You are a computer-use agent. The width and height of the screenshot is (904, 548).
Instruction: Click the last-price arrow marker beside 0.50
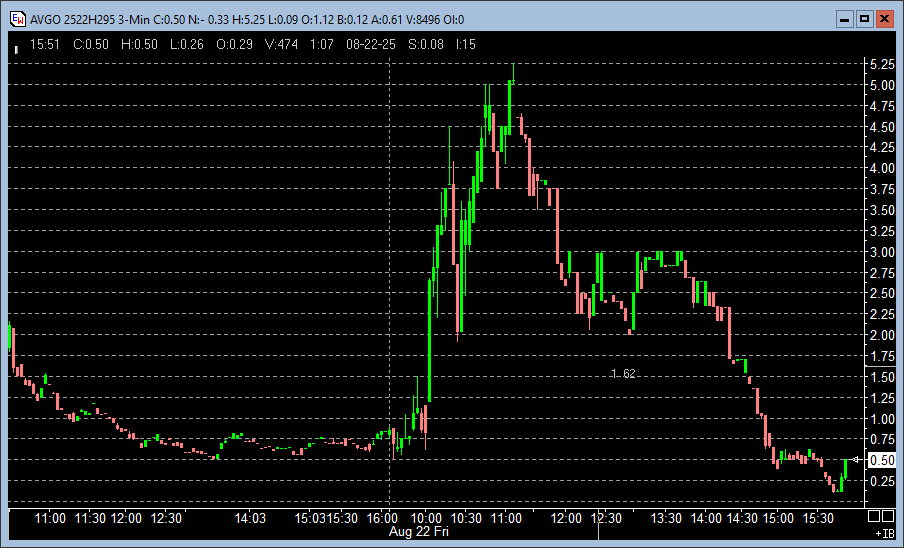(x=856, y=459)
